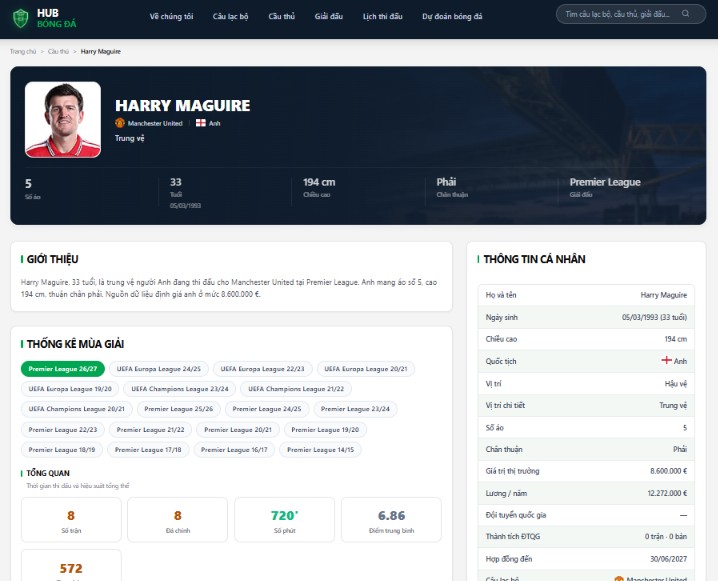
Task: Click the Vị trí chi tiết value Trung vệ
Action: [673, 405]
